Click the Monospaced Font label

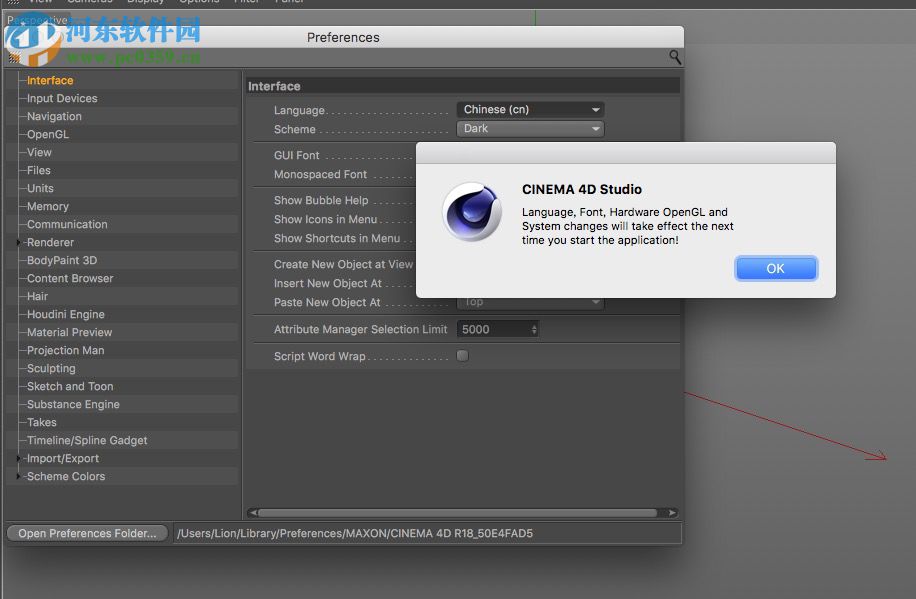[x=320, y=174]
